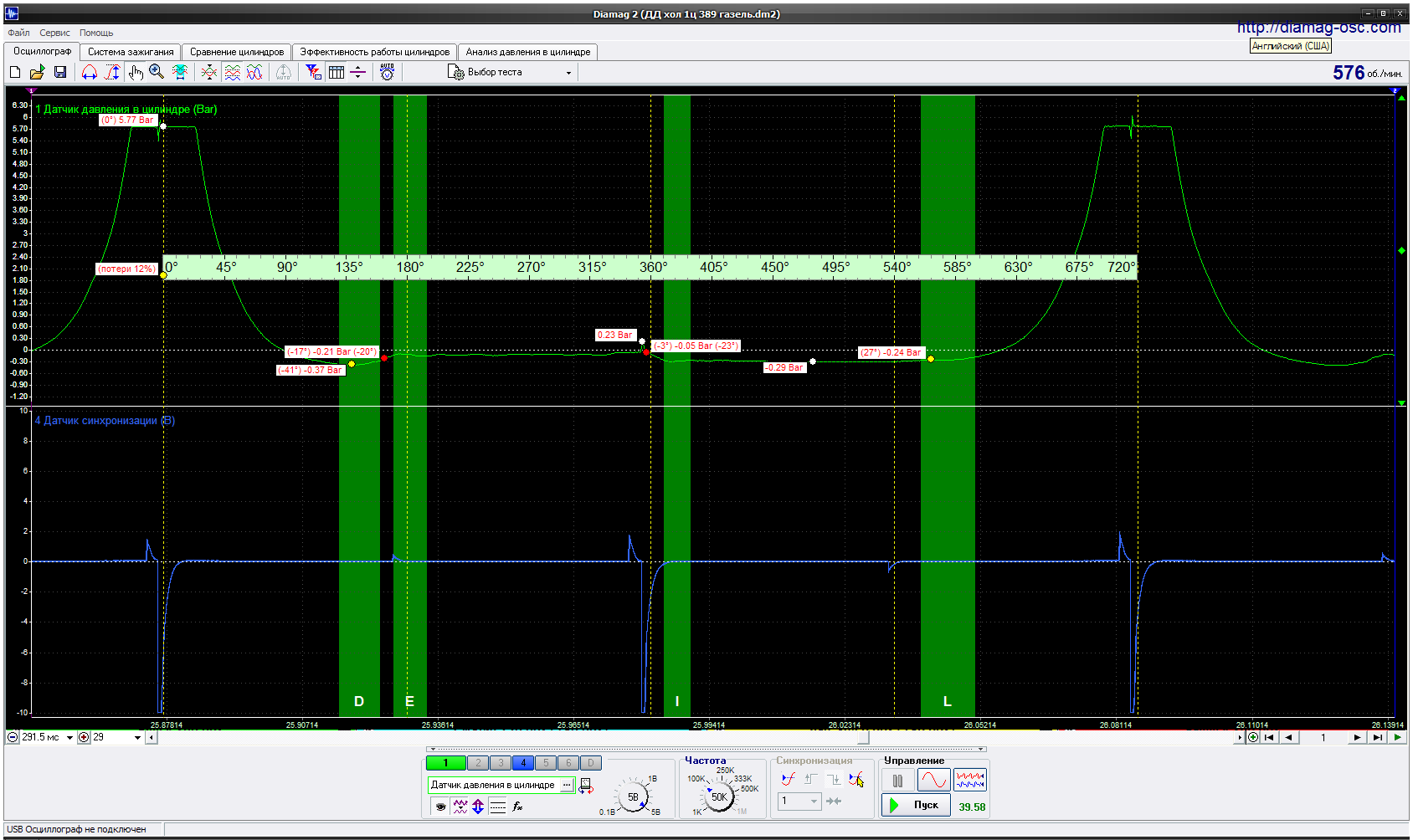Open the fx math function icon
Viewport: 1413px width, 840px height.
pyautogui.click(x=517, y=807)
